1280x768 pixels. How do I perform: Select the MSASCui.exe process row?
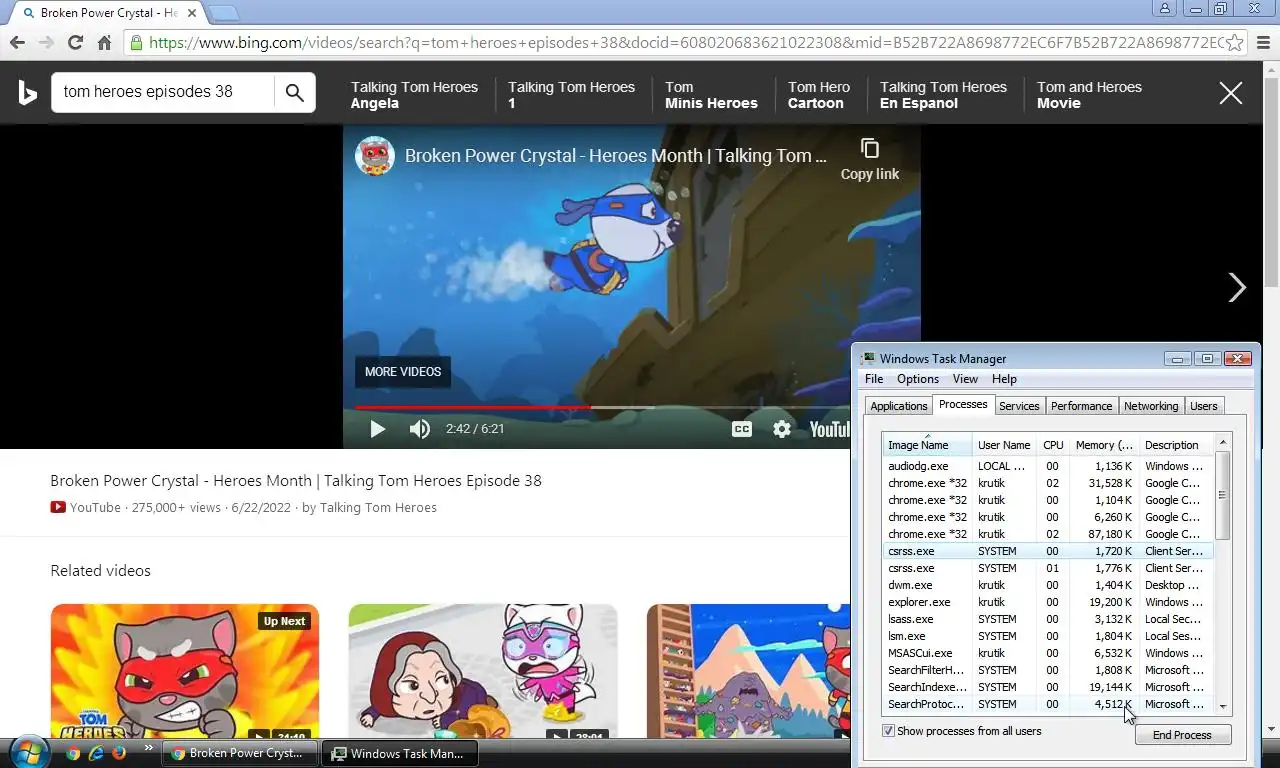point(1049,653)
